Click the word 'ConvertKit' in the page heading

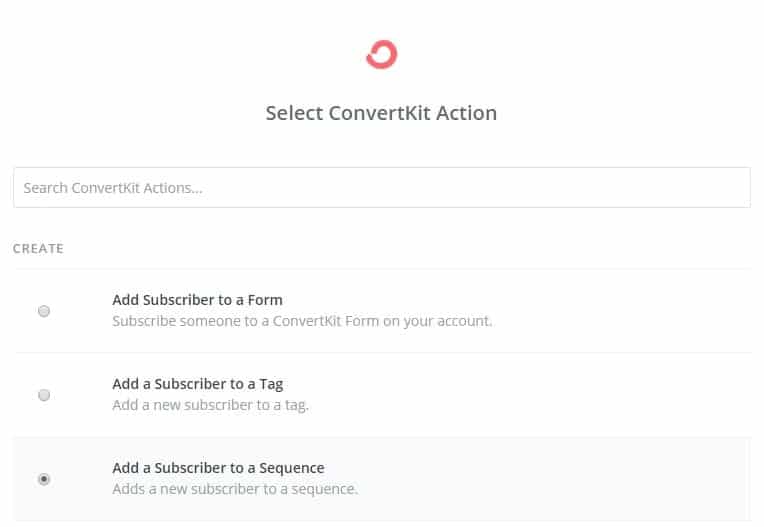[x=380, y=113]
